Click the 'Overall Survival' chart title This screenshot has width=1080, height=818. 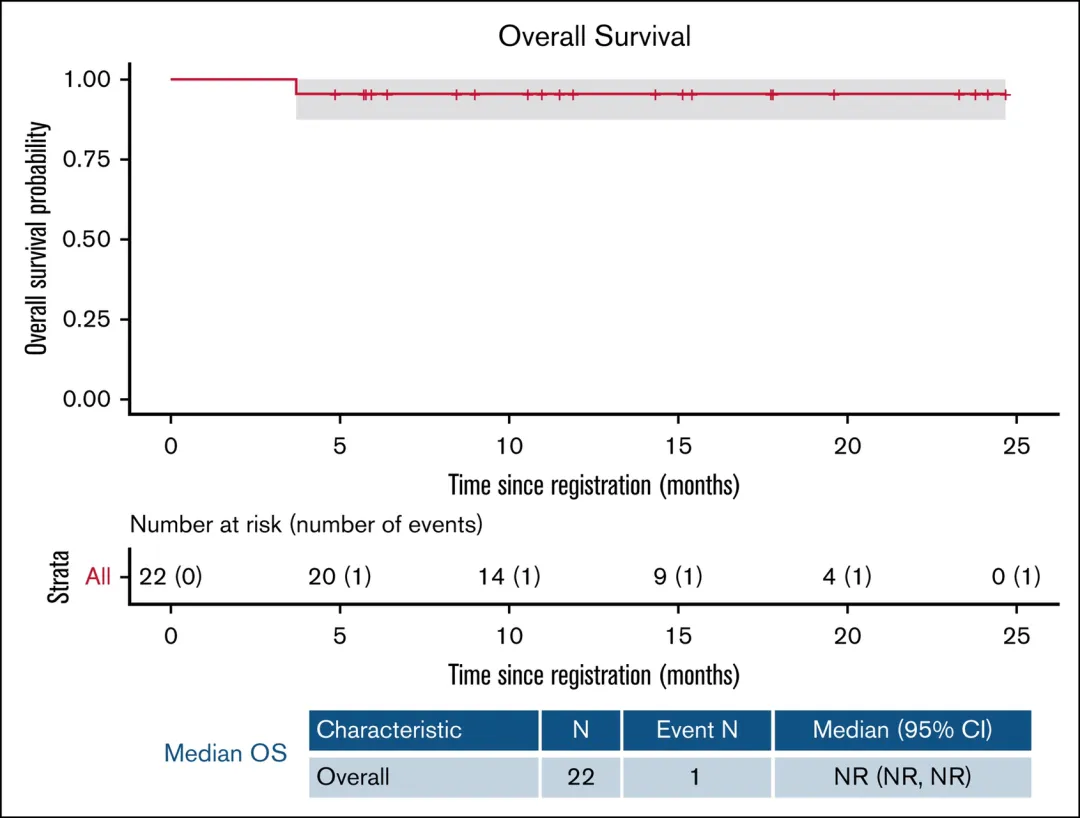[x=595, y=38]
